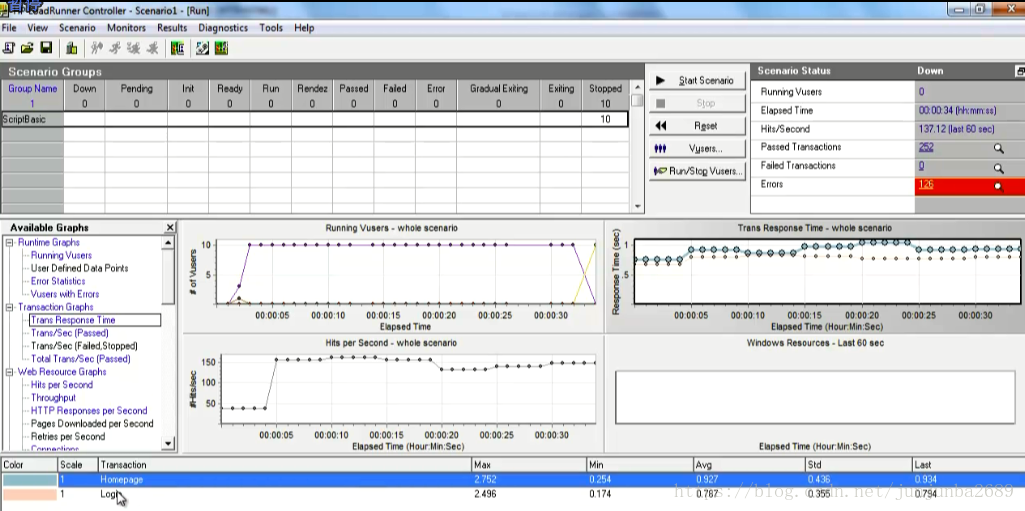The image size is (1025, 511).
Task: Click the Max column header in legend
Action: 529,465
